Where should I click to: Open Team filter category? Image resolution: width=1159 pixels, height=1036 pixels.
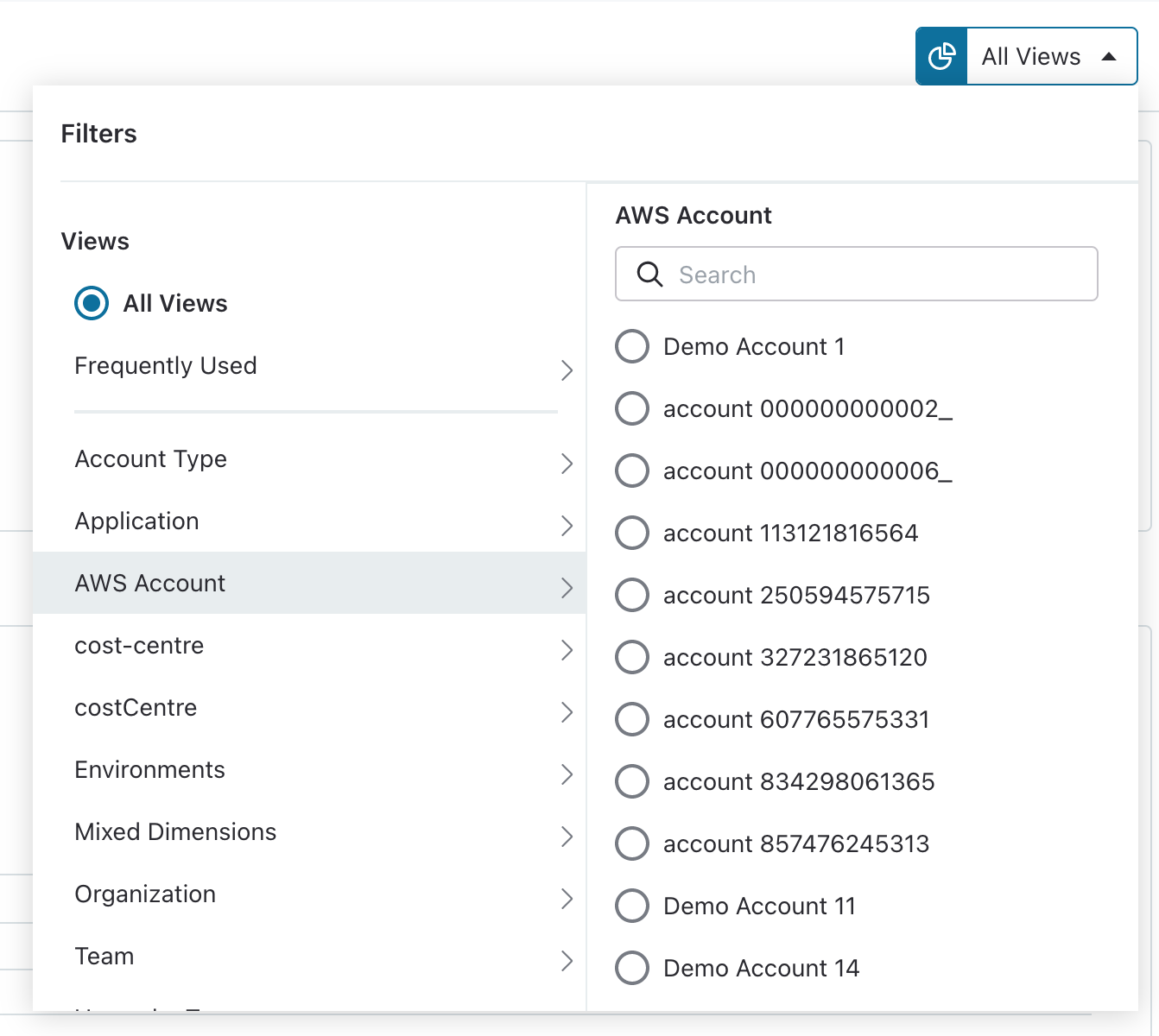click(x=309, y=957)
